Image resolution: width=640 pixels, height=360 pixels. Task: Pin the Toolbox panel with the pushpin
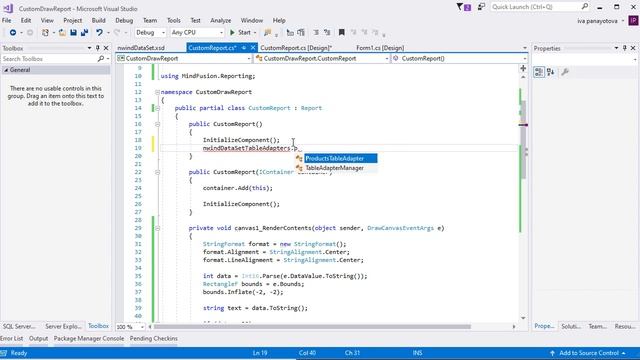98,48
